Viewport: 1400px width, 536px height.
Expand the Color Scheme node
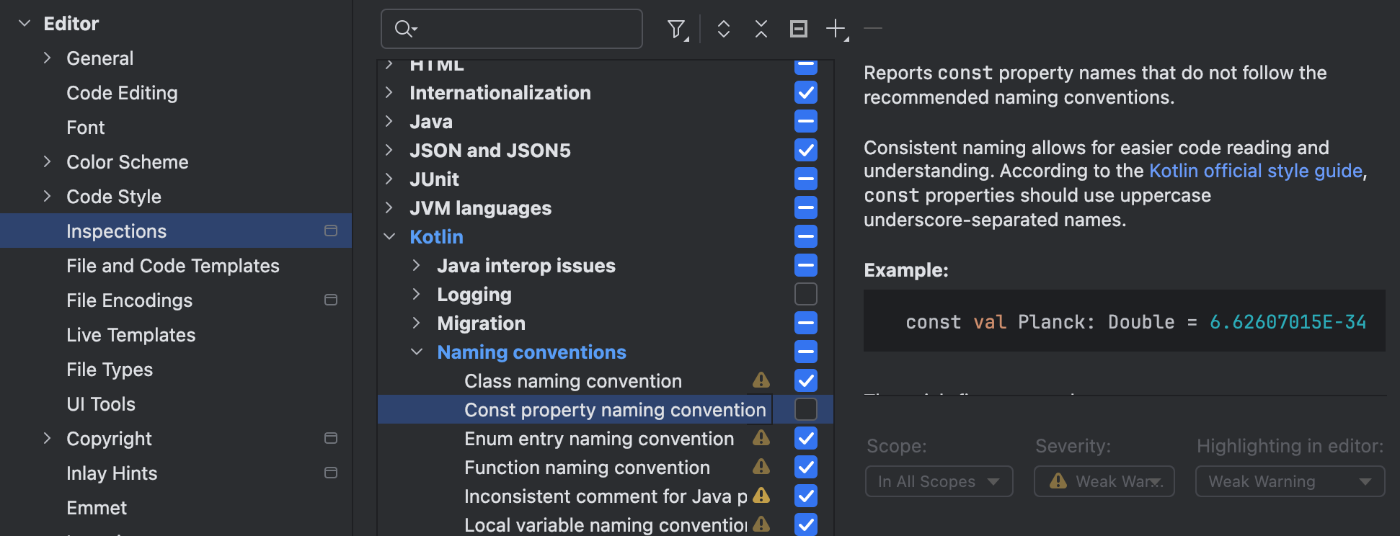(x=47, y=161)
